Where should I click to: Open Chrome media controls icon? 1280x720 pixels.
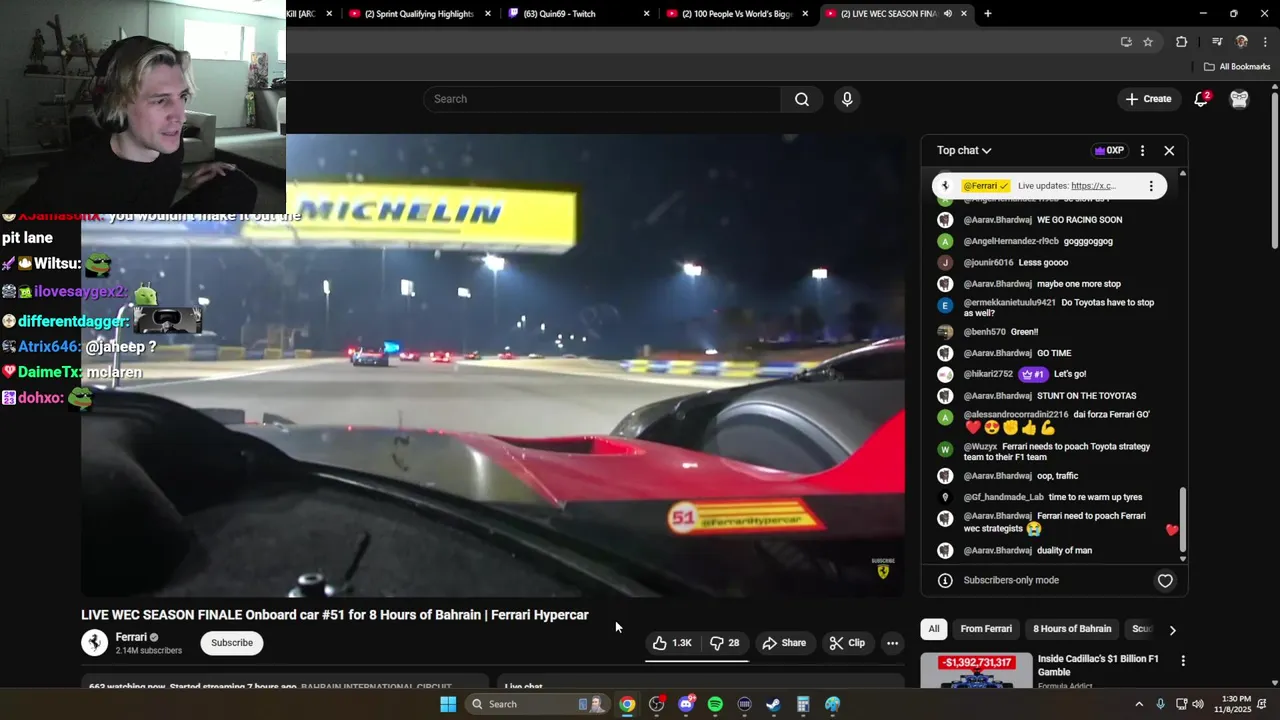pyautogui.click(x=1217, y=42)
